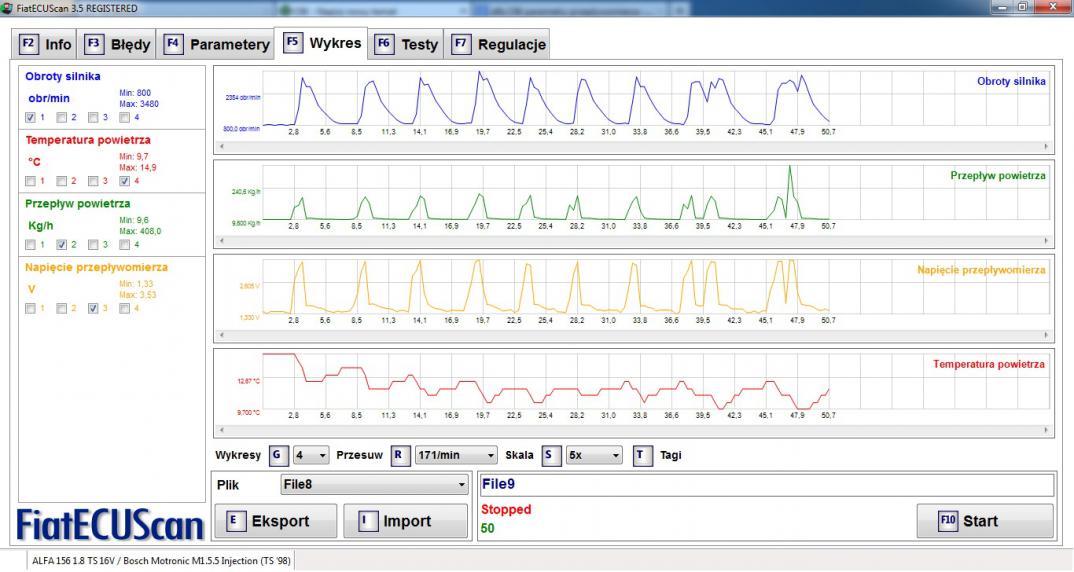Click the F7 key icon beside Regulacje
The height and width of the screenshot is (572, 1074).
[461, 44]
